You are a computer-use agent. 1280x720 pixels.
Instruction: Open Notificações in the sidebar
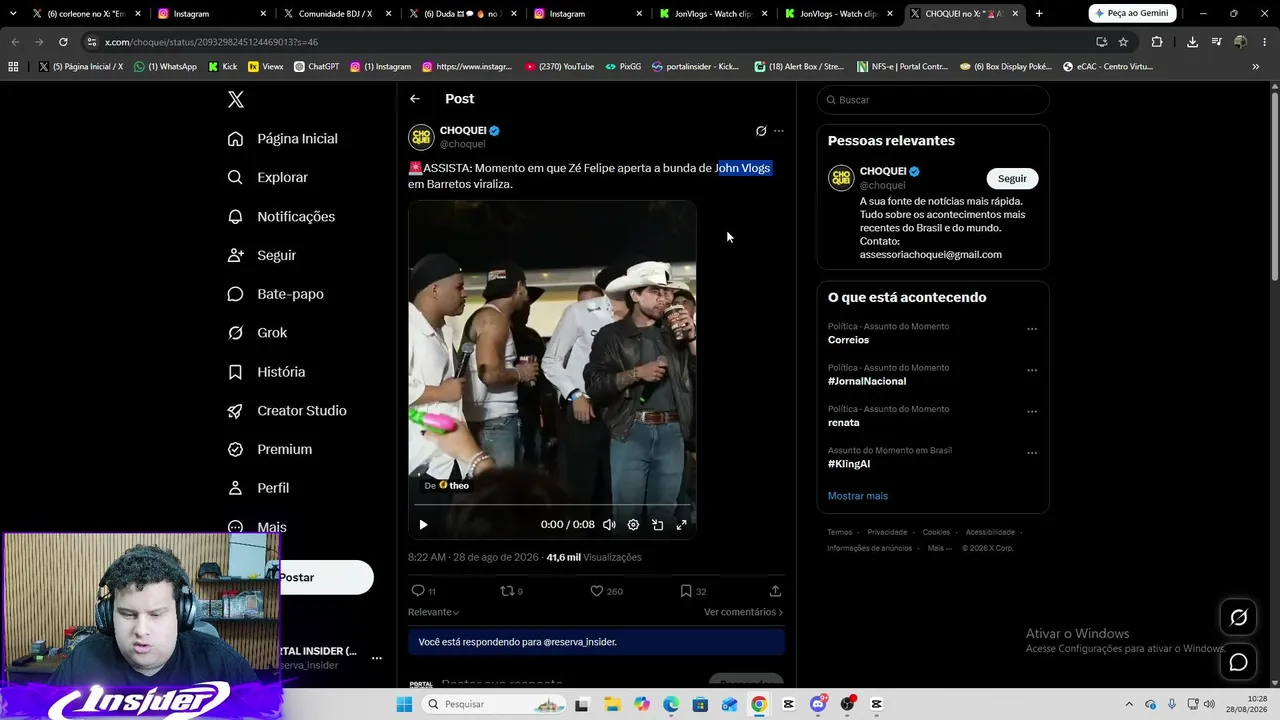(281, 216)
